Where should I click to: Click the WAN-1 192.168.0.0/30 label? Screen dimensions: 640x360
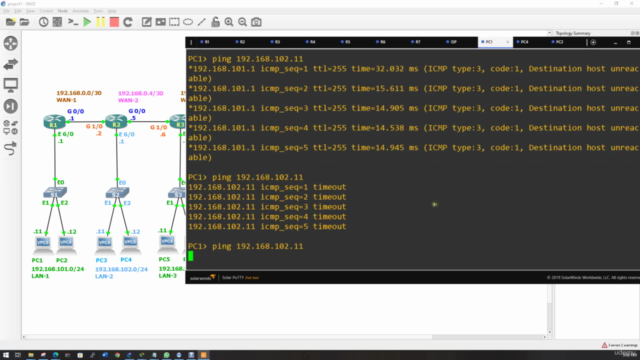(79, 96)
